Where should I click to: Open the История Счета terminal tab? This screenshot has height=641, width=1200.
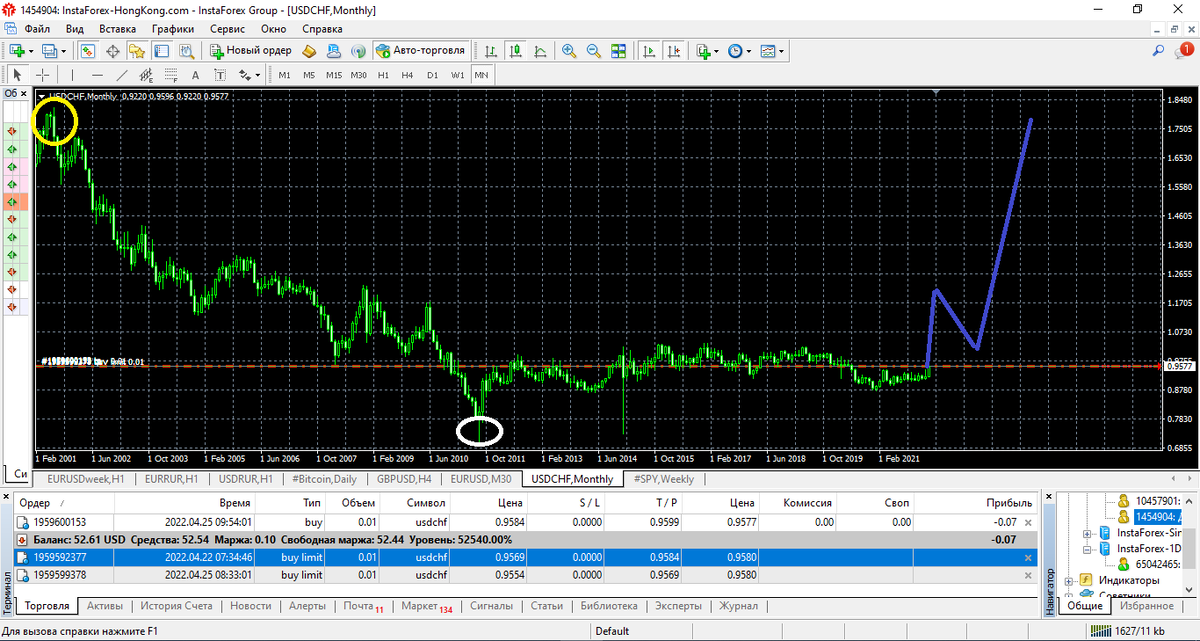pos(176,606)
